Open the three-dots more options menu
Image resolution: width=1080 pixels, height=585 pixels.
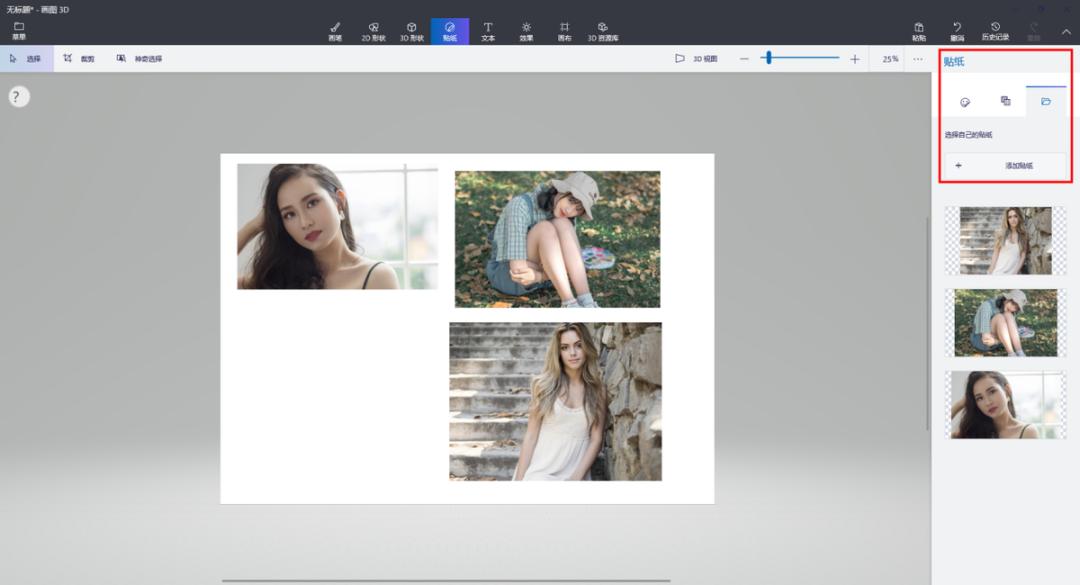918,59
